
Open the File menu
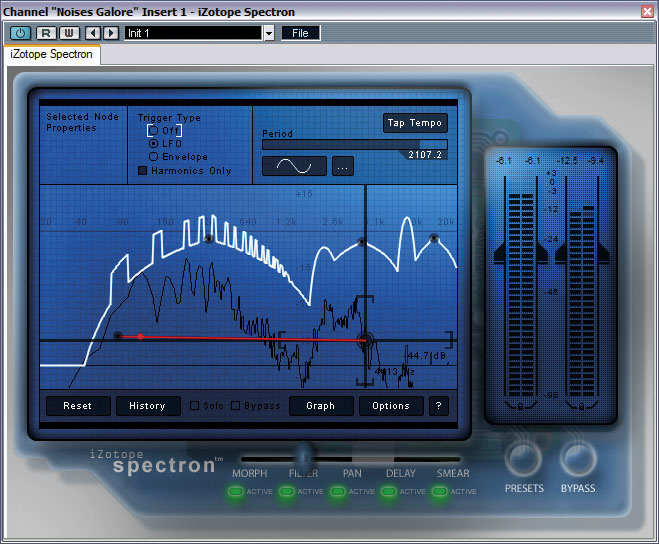(x=300, y=33)
